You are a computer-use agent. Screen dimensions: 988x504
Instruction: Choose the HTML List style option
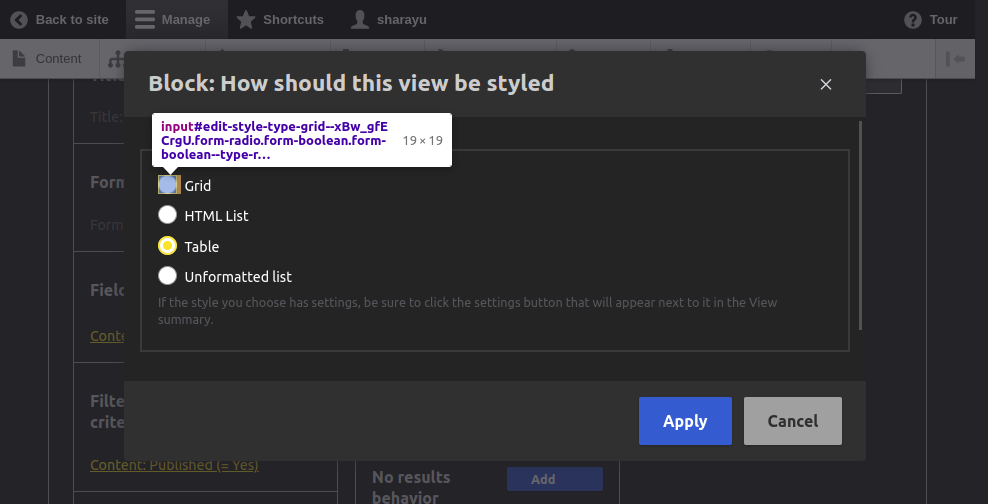pos(168,215)
